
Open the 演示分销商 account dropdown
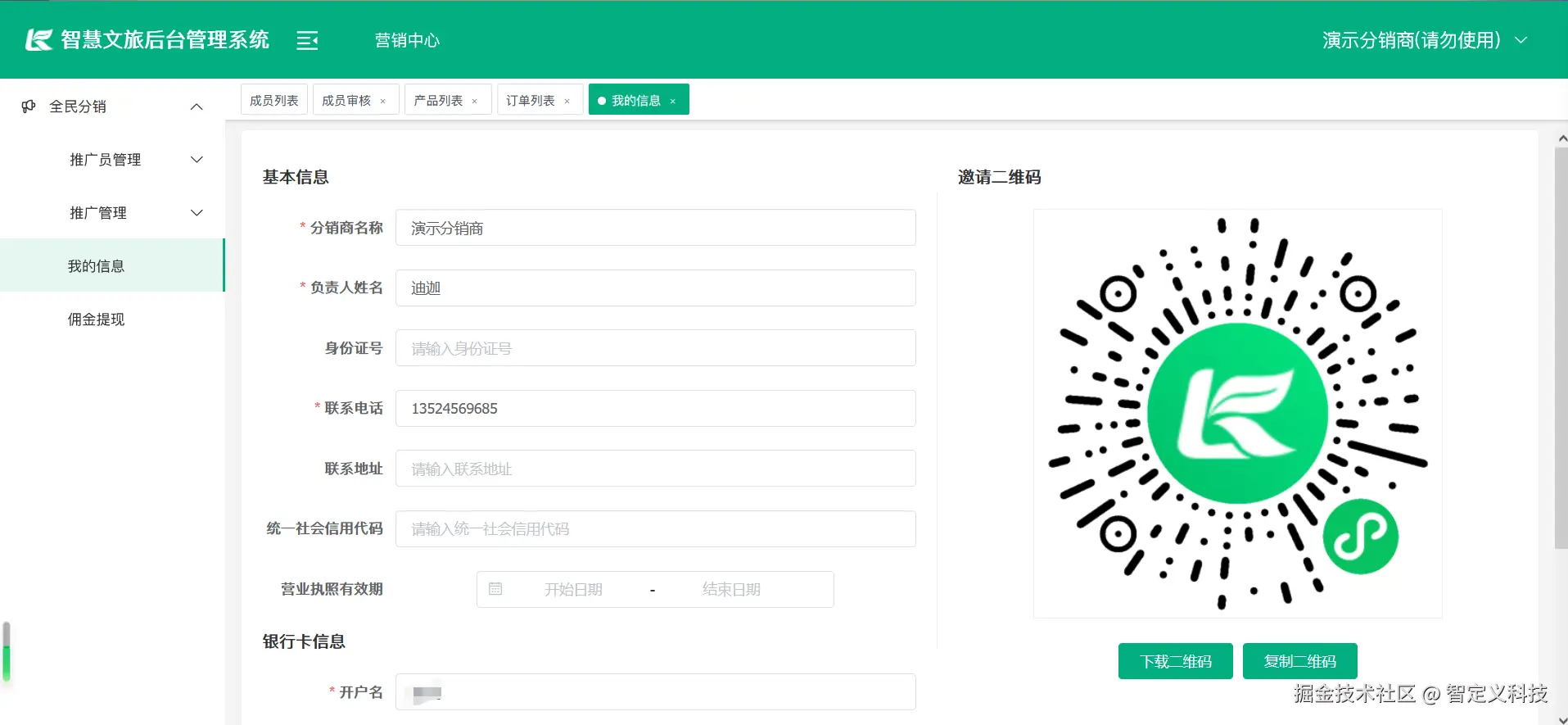tap(1425, 40)
